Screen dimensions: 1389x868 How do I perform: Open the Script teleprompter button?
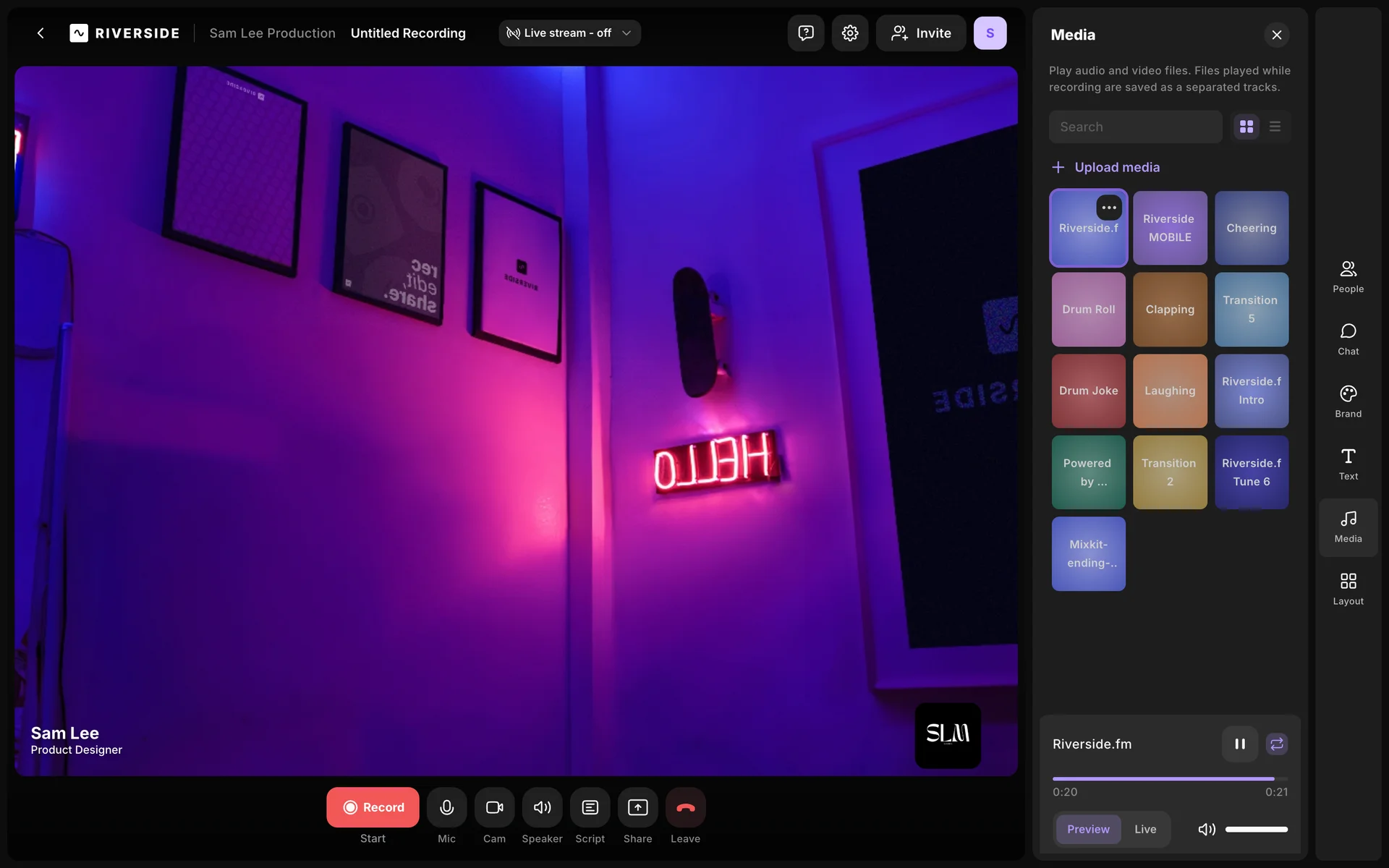(x=590, y=807)
